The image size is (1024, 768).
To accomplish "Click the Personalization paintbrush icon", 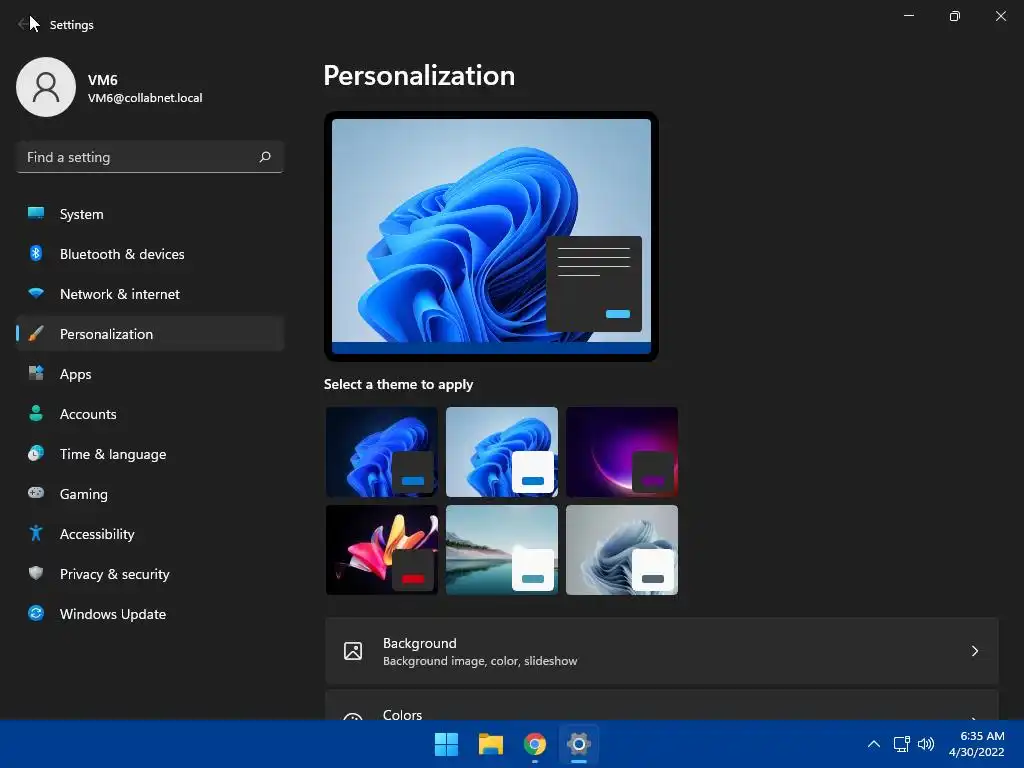I will pyautogui.click(x=36, y=334).
